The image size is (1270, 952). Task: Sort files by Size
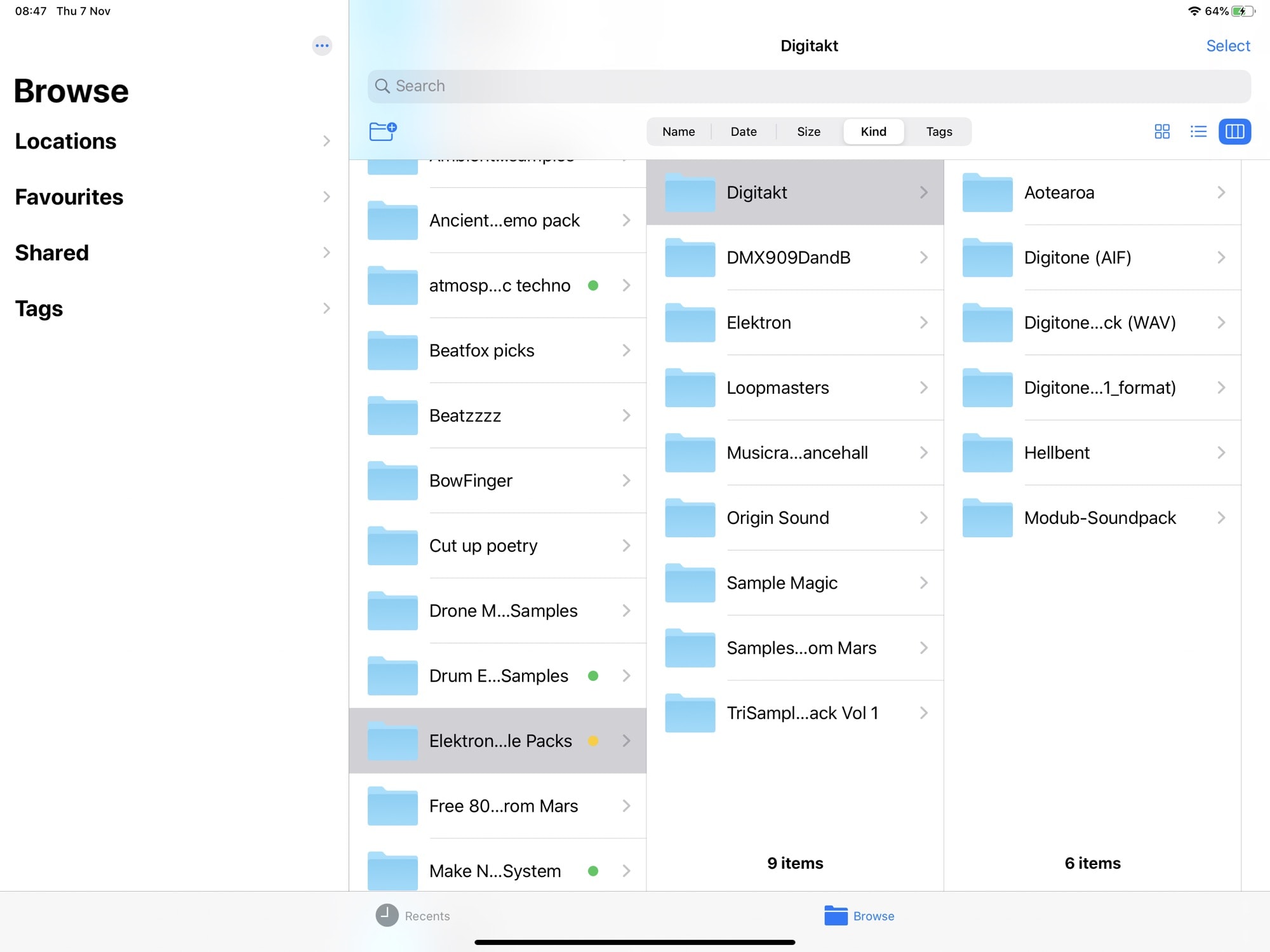coord(808,131)
